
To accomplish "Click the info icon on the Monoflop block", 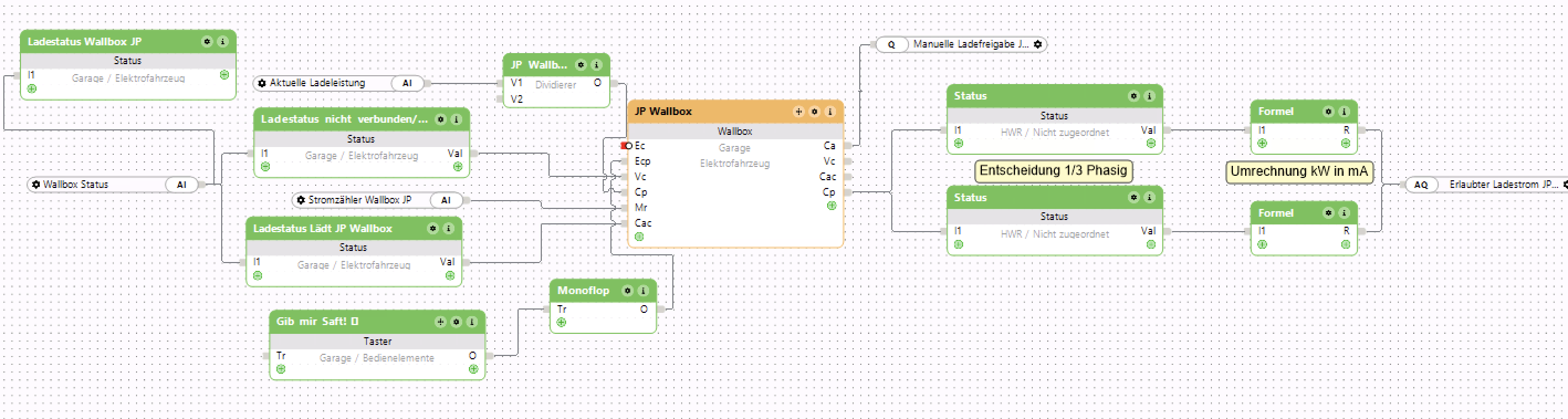I will 643,291.
